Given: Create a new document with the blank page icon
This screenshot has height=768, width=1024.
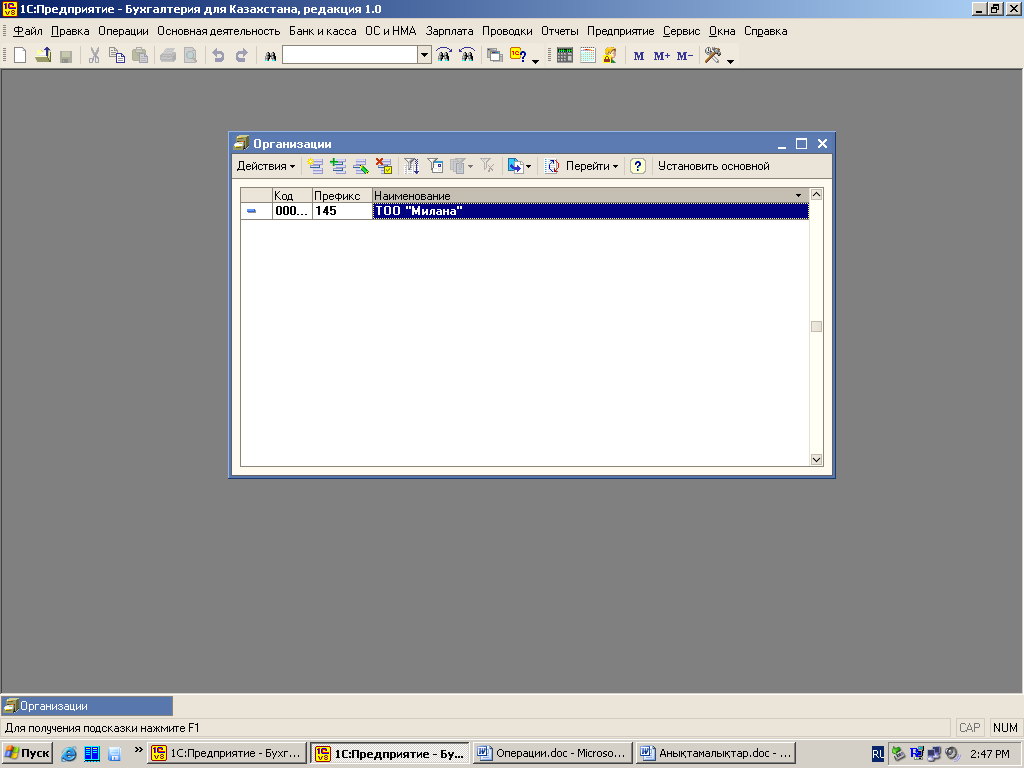Looking at the screenshot, I should pyautogui.click(x=20, y=56).
